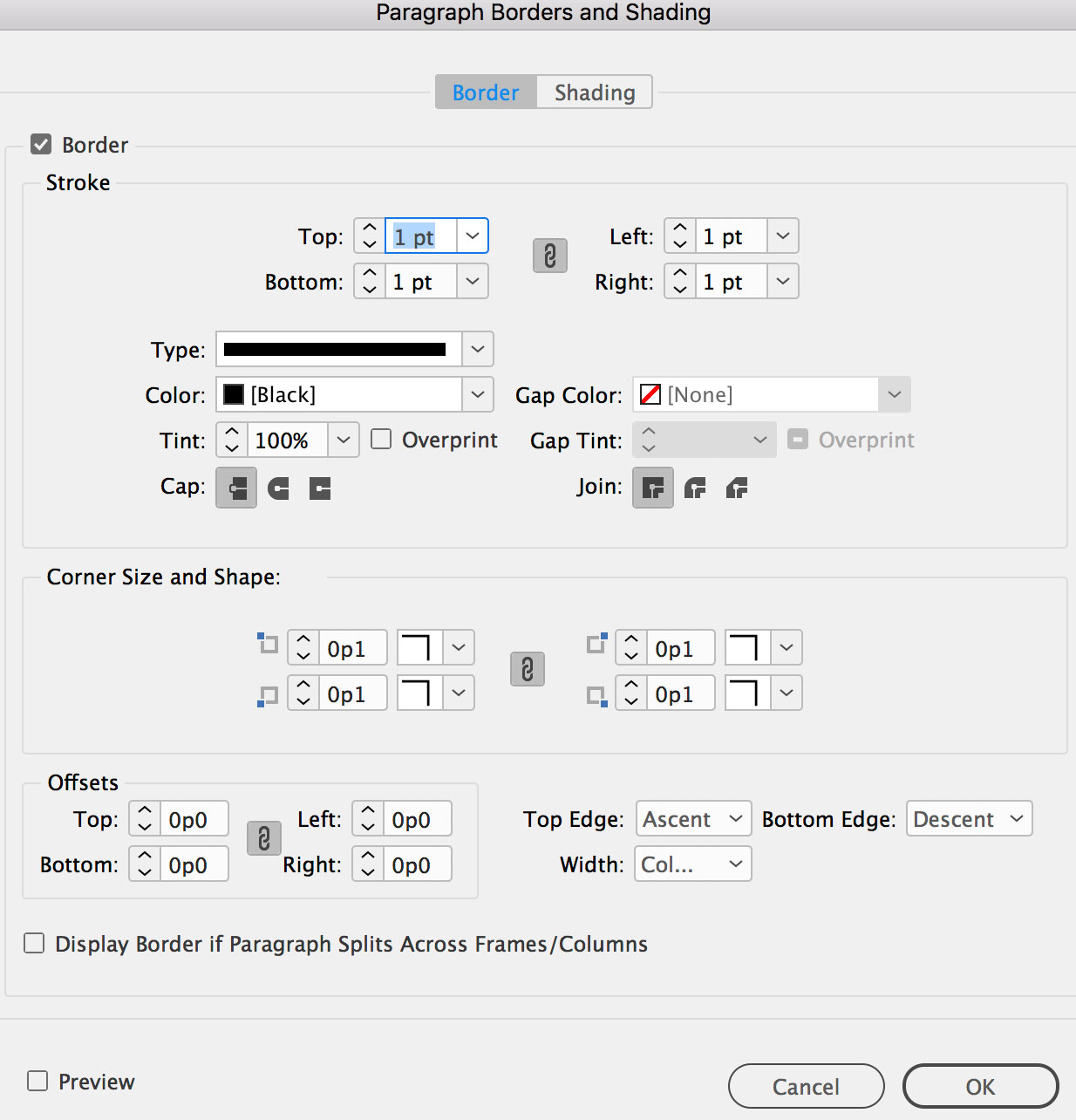Screen dimensions: 1076x1120
Task: Open the Bottom Edge Descent dropdown
Action: (x=970, y=818)
